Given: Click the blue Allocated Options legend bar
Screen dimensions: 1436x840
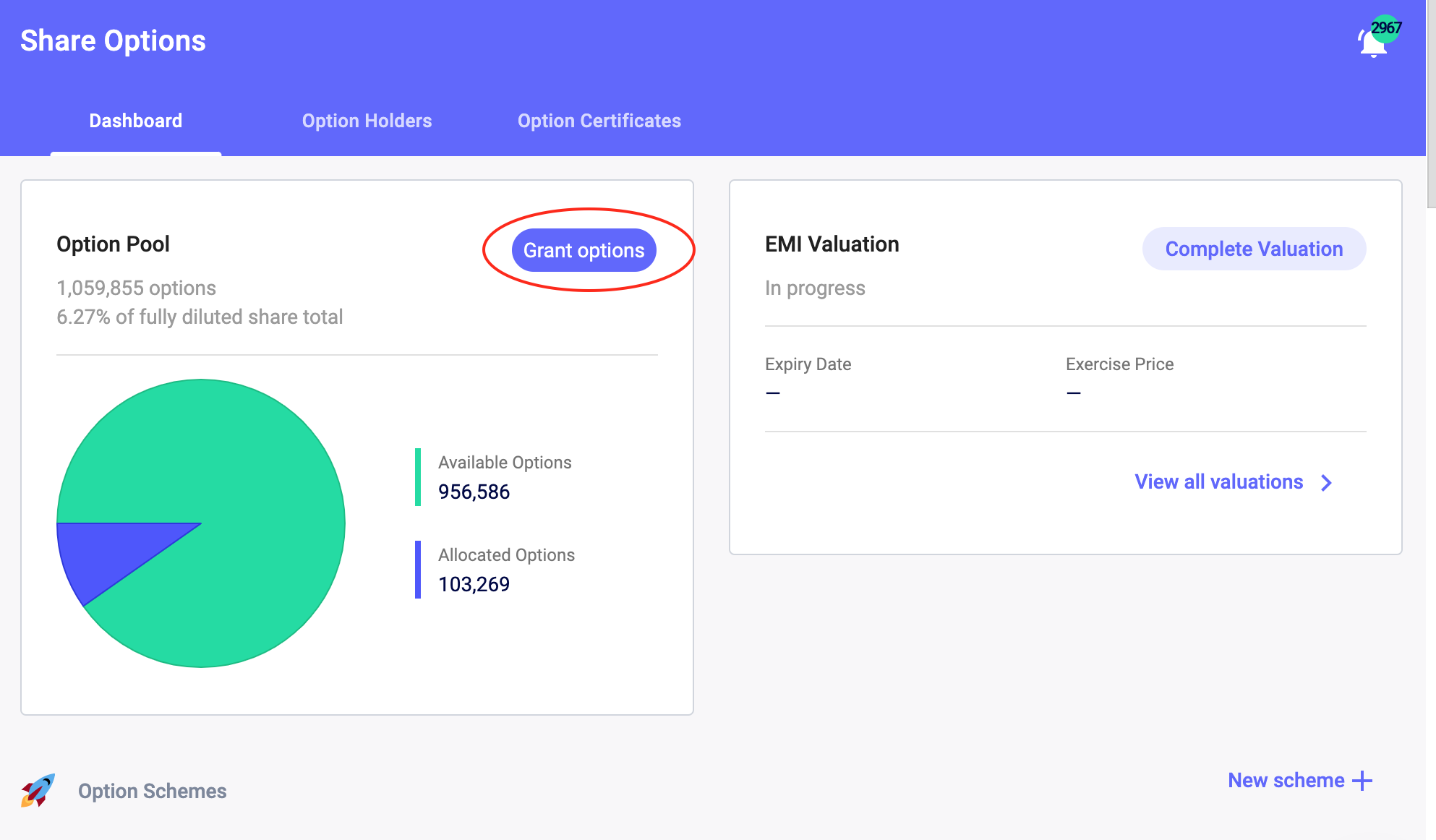Looking at the screenshot, I should point(418,570).
